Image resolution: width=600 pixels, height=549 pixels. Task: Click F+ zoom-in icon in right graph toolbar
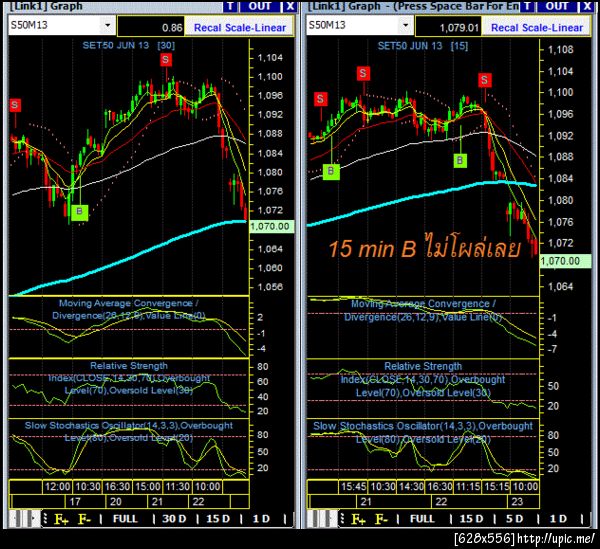359,519
